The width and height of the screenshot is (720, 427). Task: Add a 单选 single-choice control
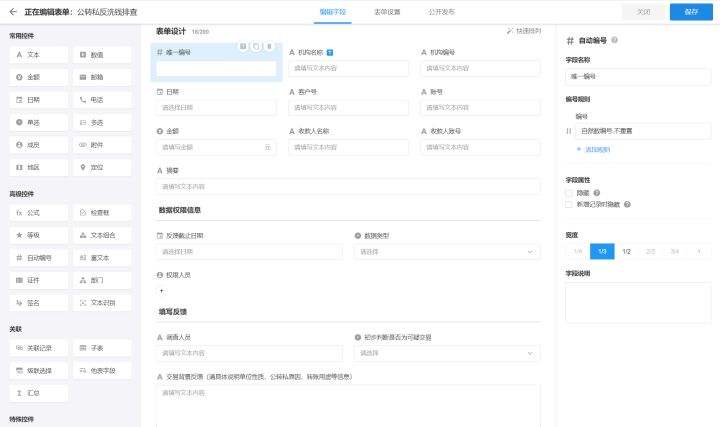(x=39, y=123)
